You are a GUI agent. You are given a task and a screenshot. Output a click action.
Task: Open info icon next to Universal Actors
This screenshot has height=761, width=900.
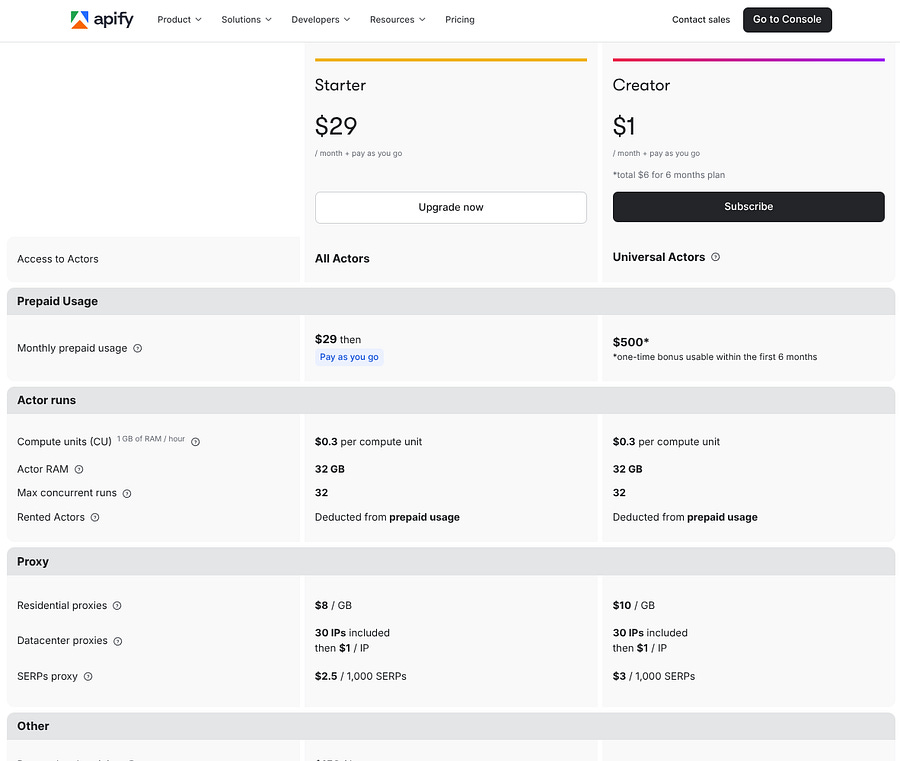click(x=715, y=257)
